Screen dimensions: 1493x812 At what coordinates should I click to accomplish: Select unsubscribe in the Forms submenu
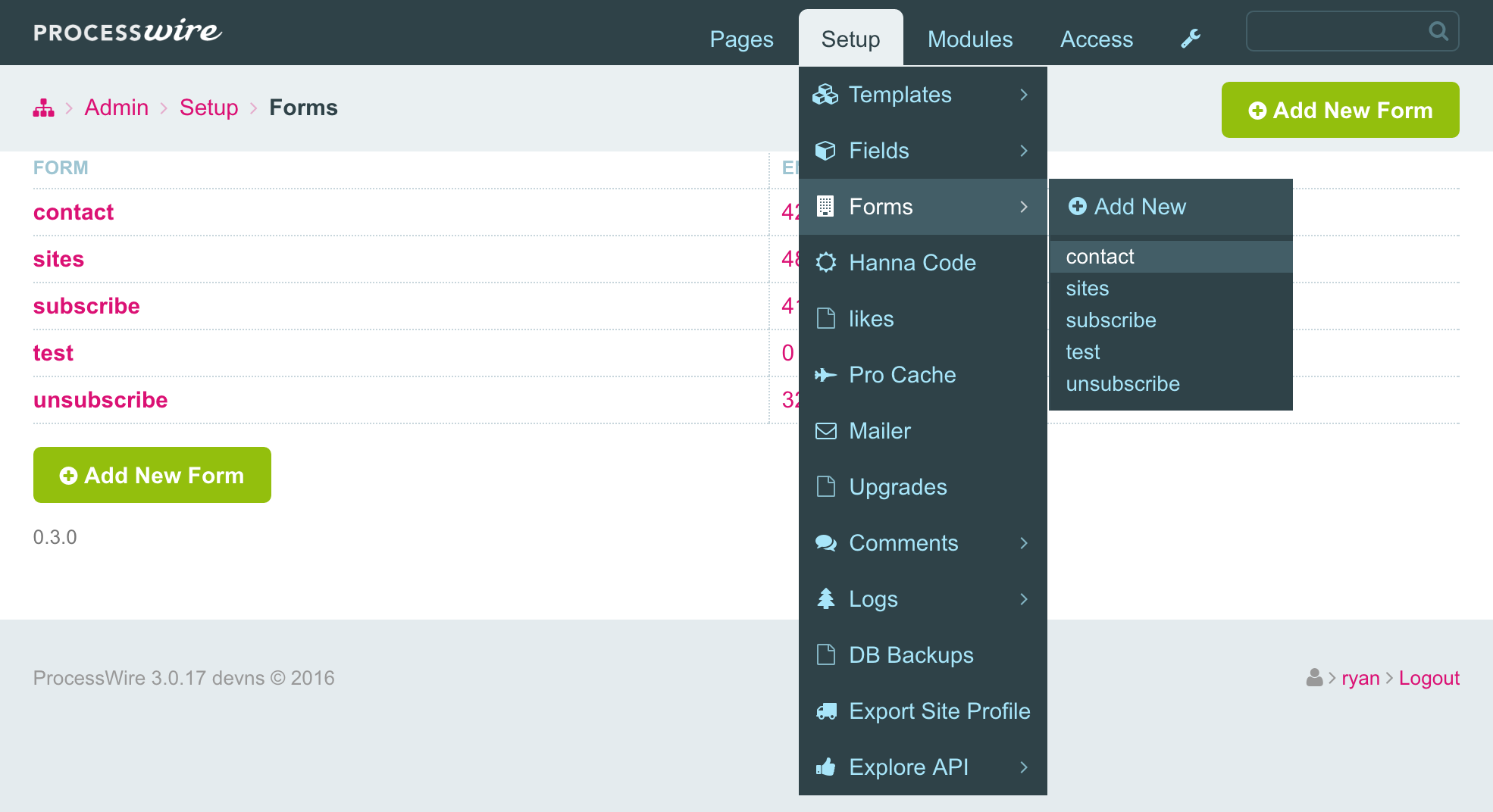click(x=1171, y=384)
